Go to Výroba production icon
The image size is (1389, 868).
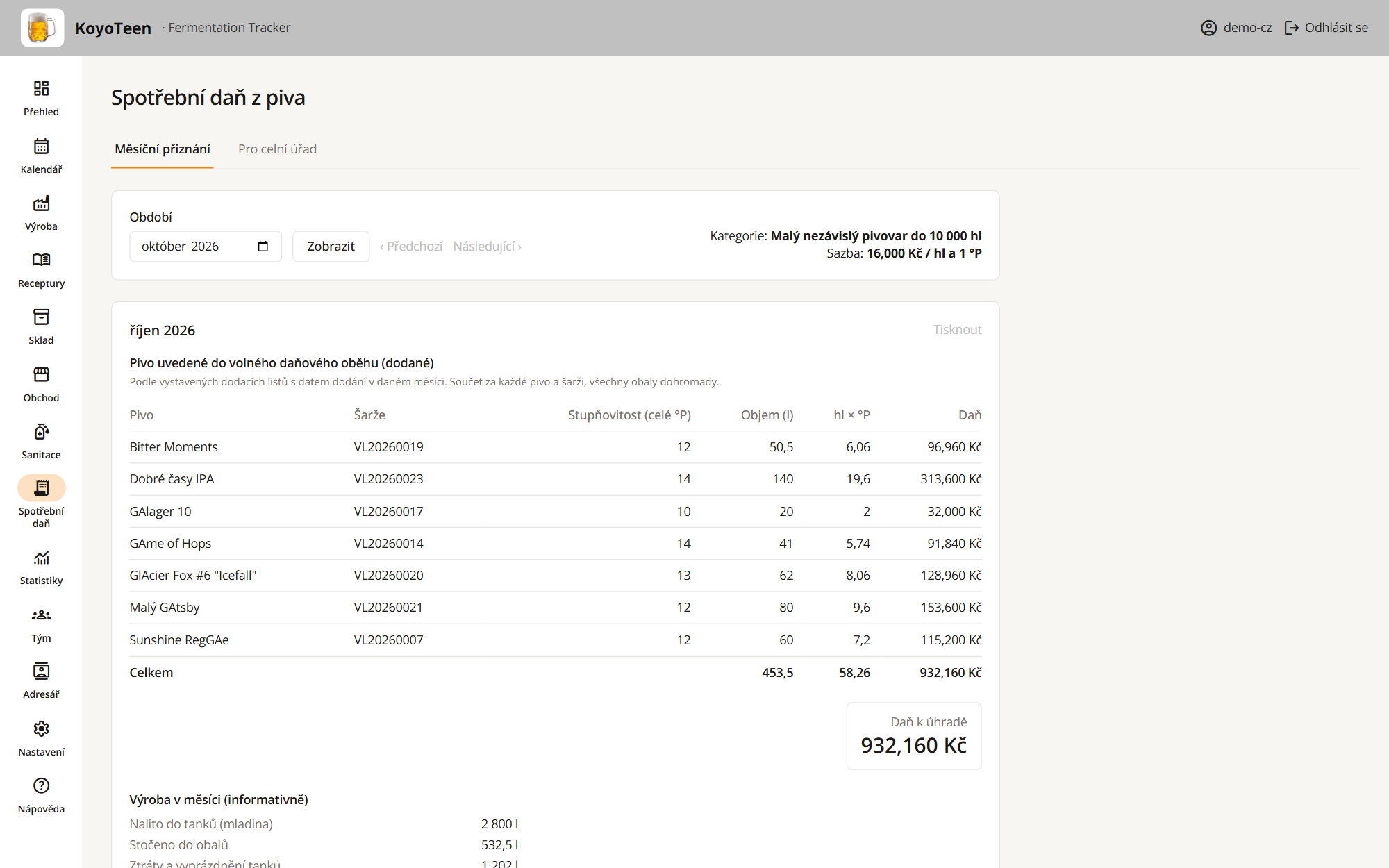click(41, 203)
